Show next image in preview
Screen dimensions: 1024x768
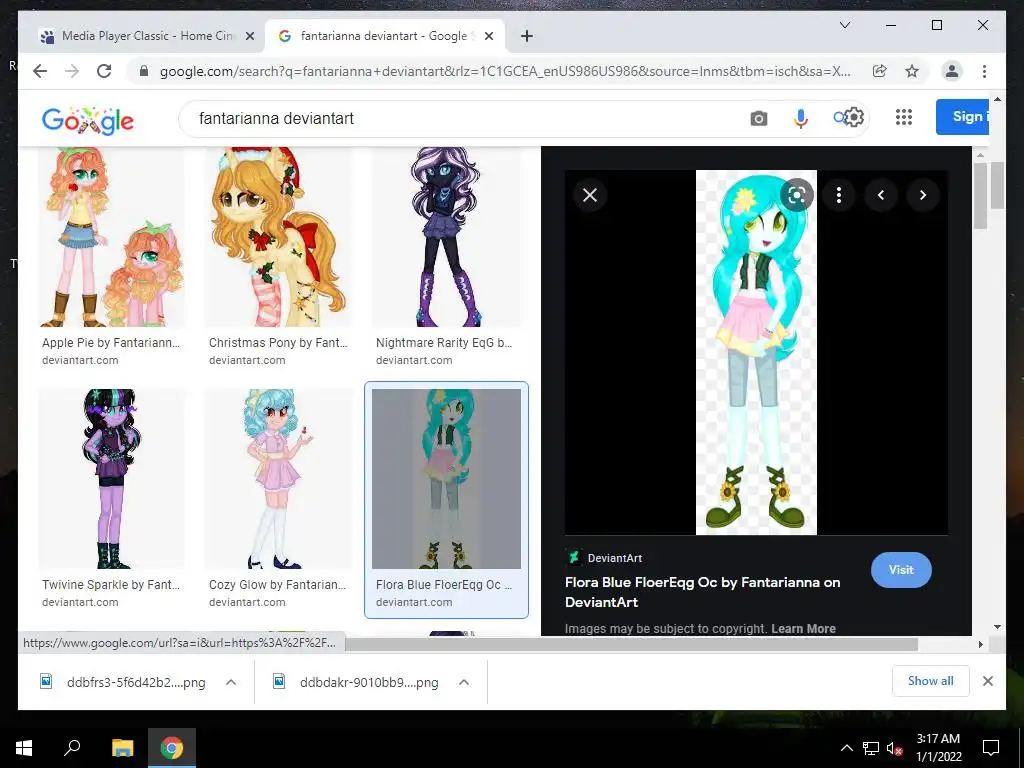922,195
